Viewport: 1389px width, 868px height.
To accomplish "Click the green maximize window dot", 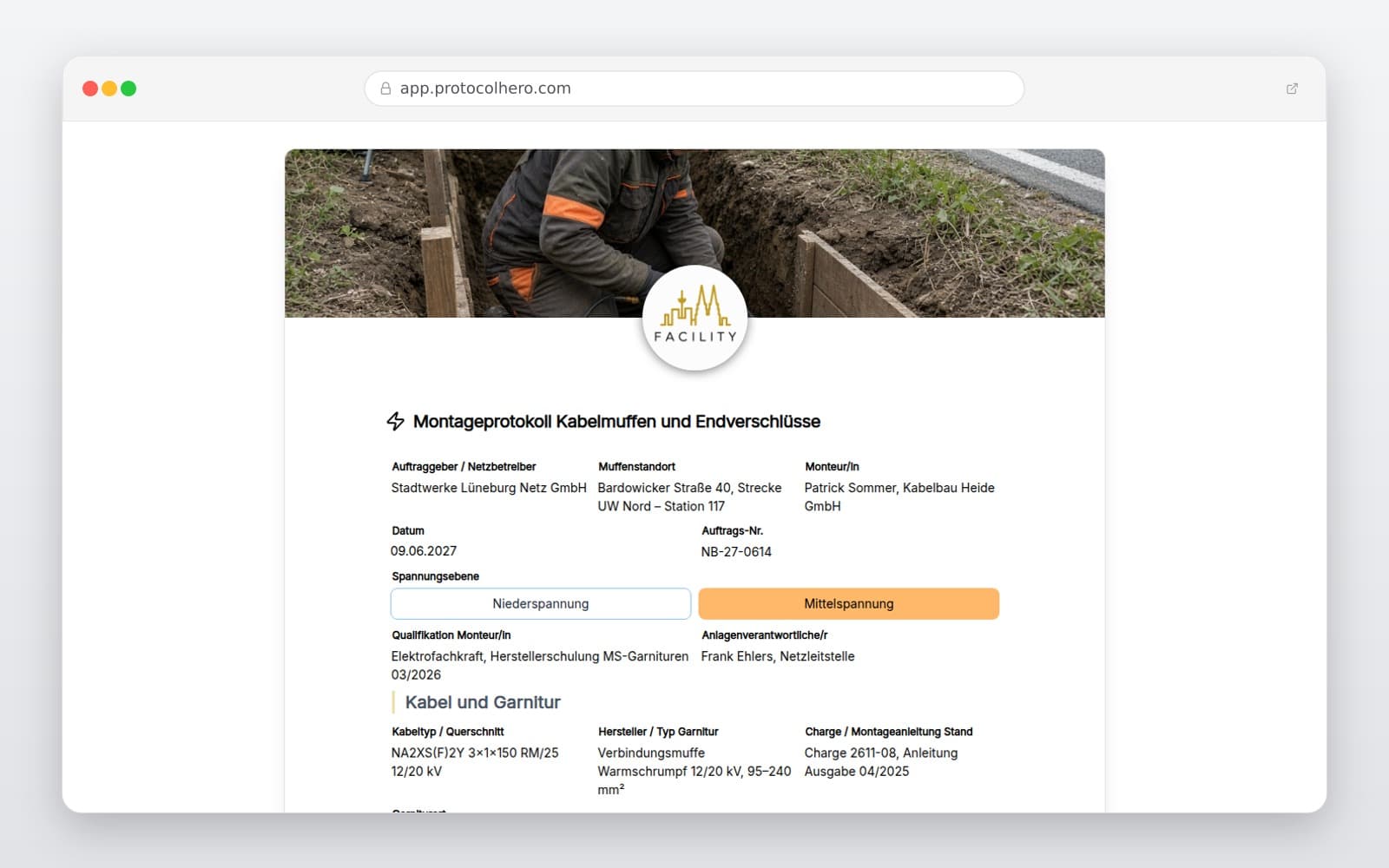I will click(x=128, y=89).
